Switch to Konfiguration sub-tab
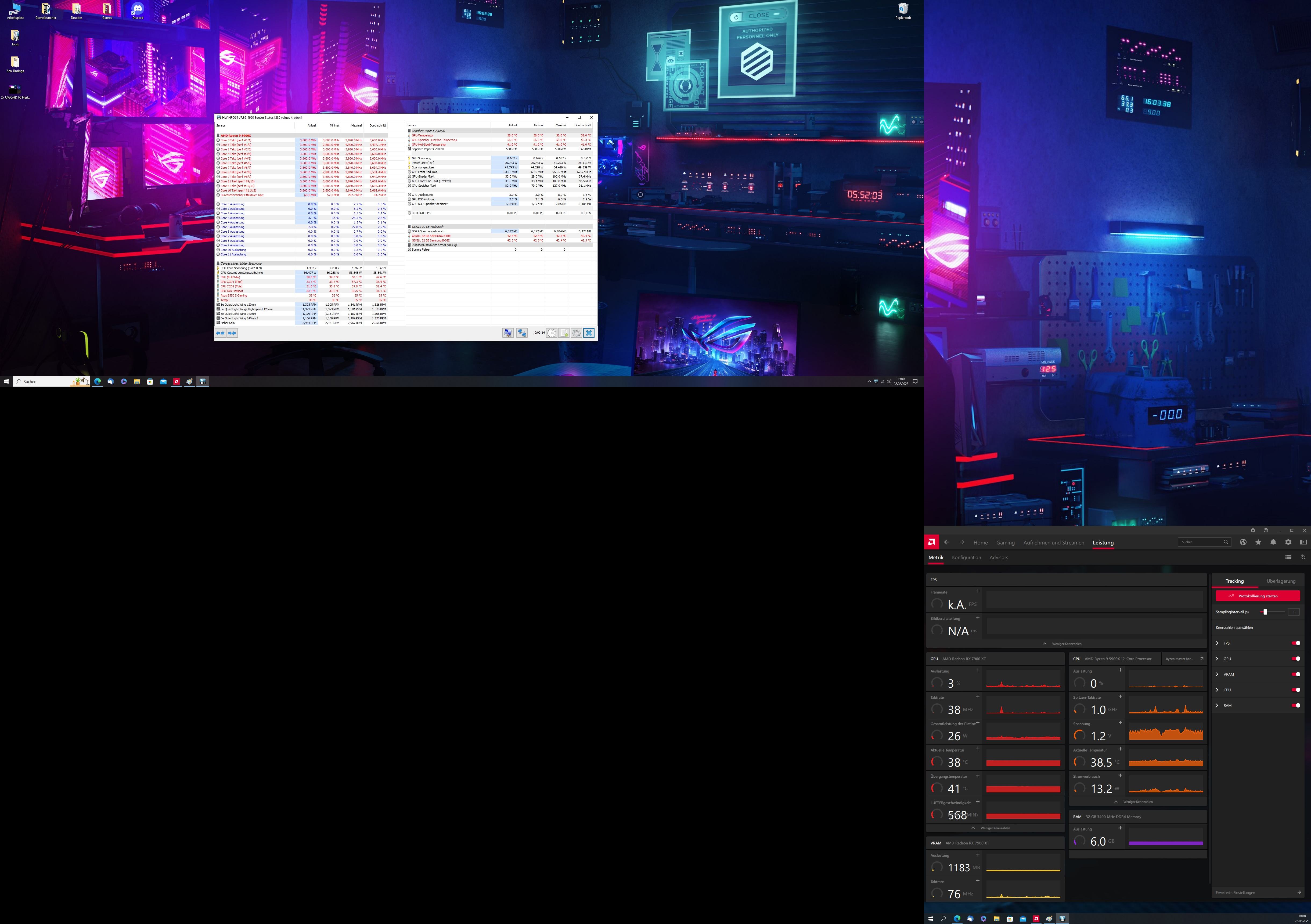 (966, 557)
